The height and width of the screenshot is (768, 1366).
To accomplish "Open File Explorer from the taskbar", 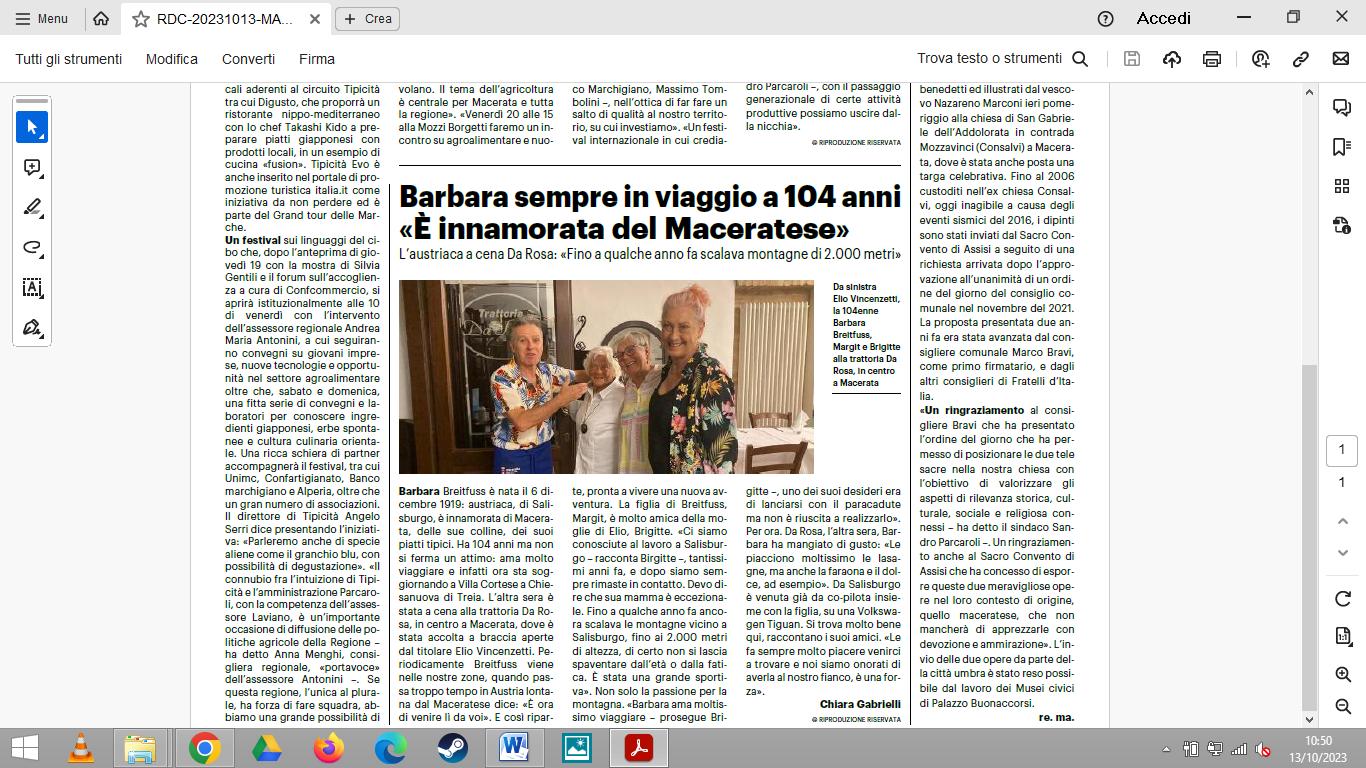I will [141, 748].
